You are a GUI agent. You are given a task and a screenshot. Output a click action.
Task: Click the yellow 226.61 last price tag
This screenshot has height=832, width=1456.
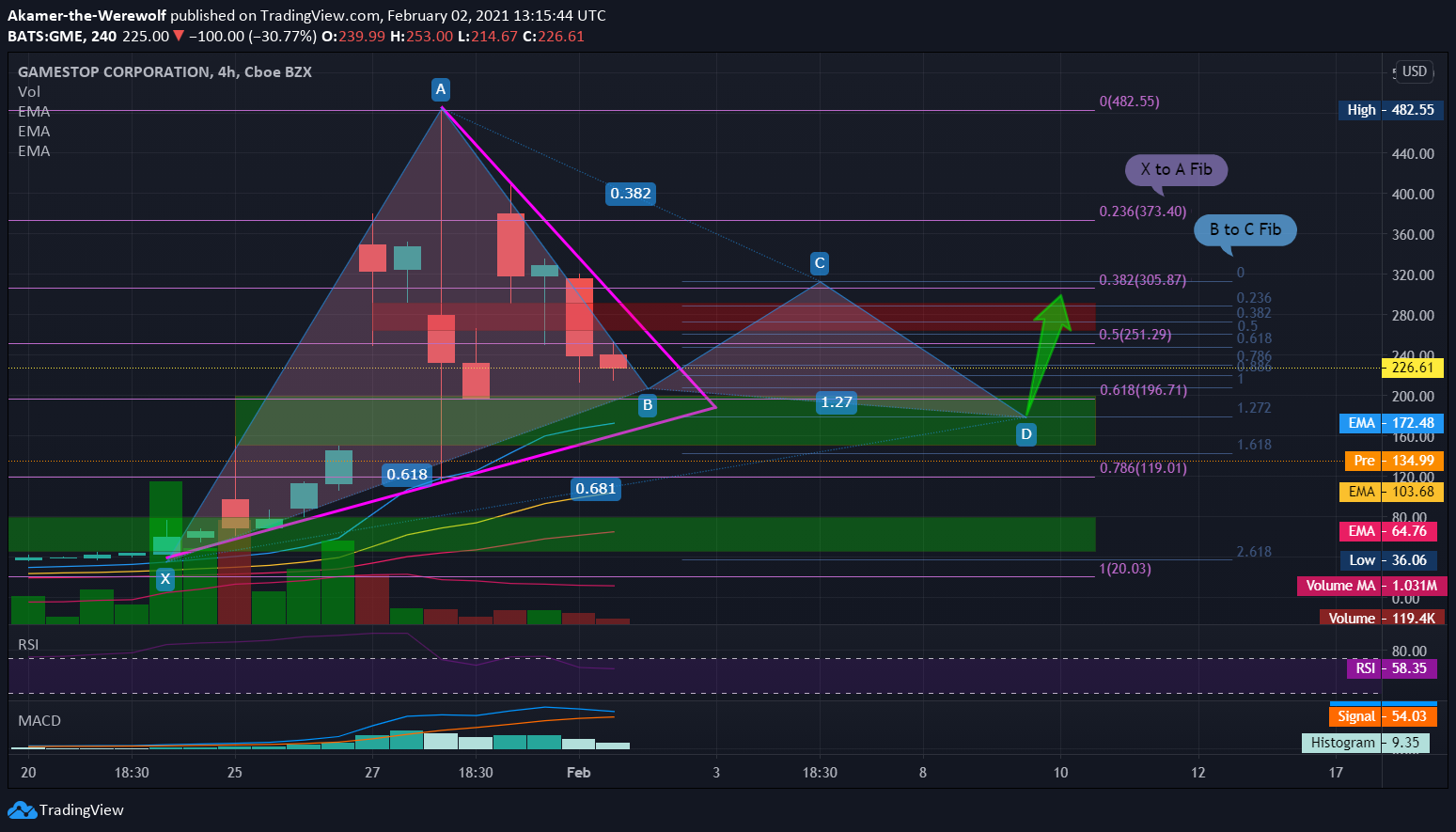pyautogui.click(x=1413, y=368)
